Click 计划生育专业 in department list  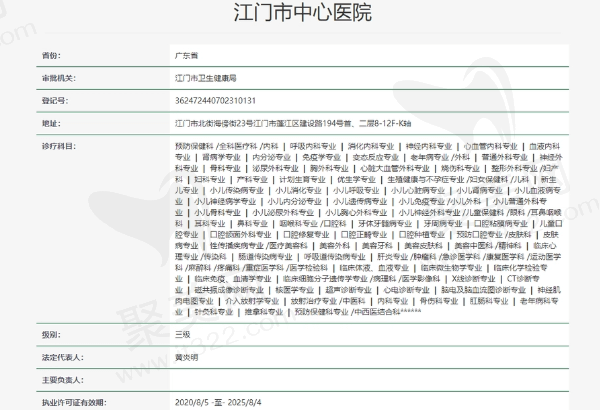point(302,179)
